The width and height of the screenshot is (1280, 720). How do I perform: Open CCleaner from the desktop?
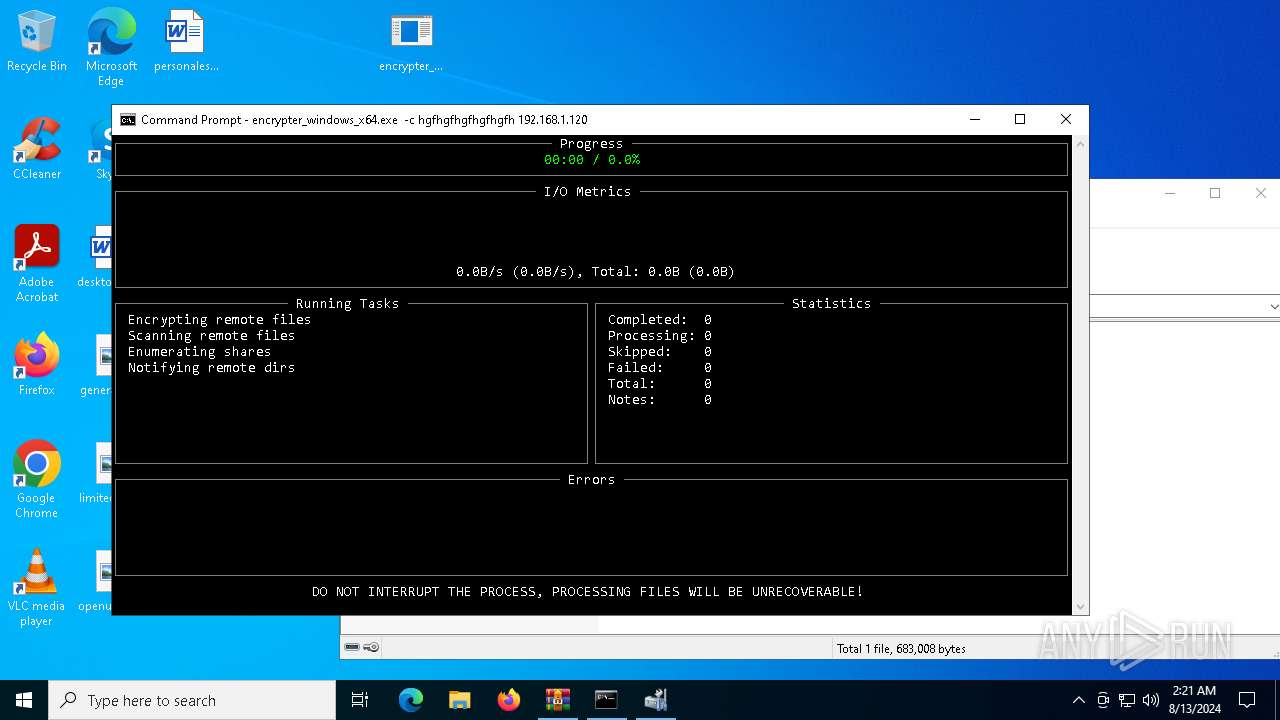[36, 150]
